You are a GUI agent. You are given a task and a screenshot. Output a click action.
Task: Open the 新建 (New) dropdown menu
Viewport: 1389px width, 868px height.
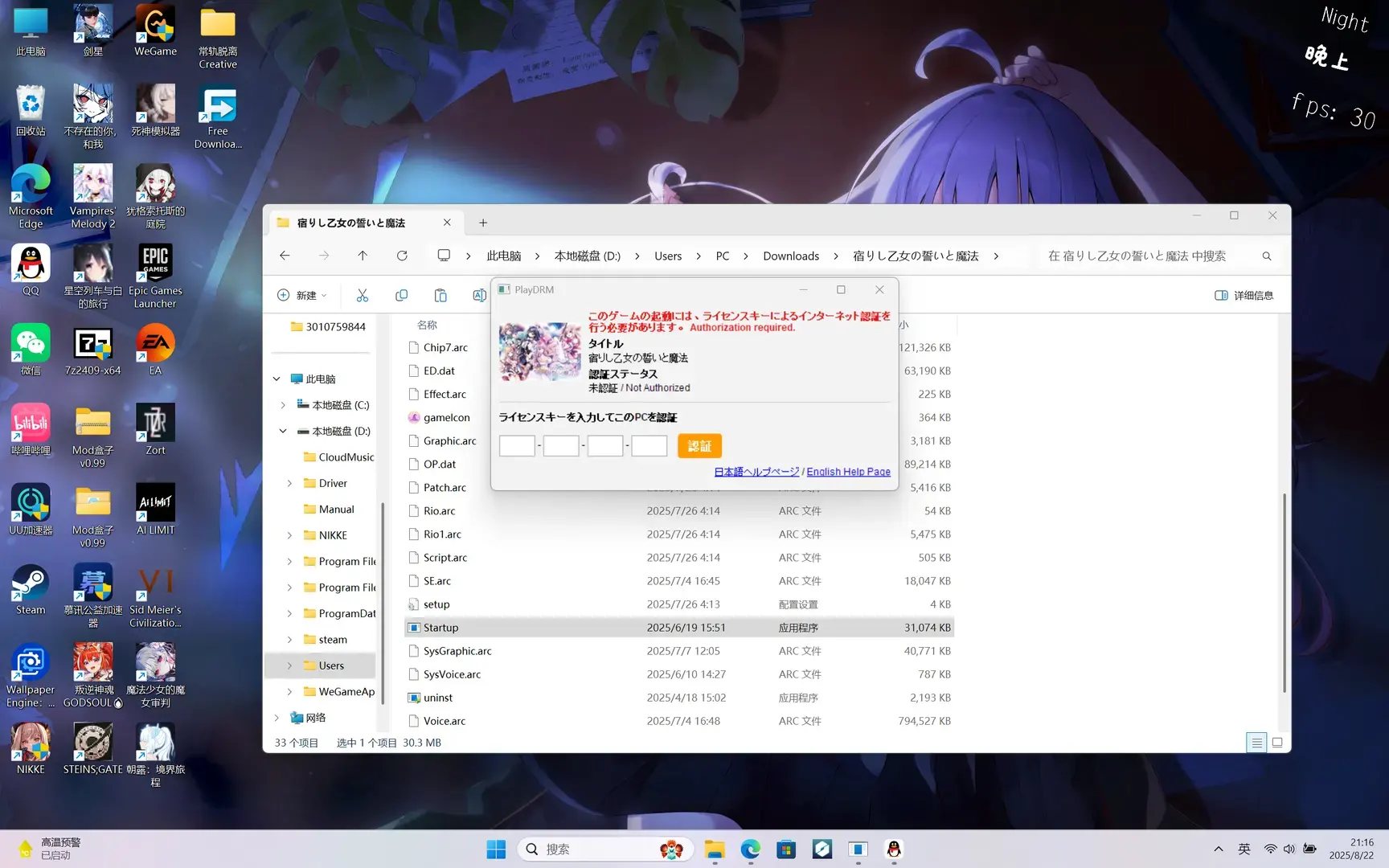coord(302,295)
